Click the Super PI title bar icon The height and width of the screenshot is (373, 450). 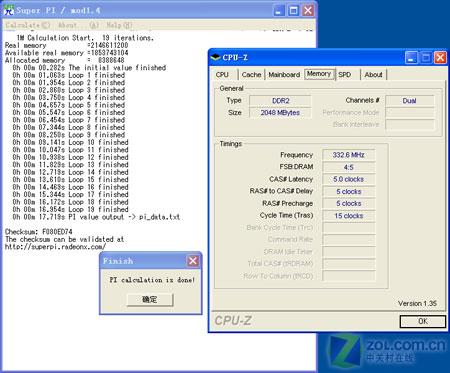(8, 10)
